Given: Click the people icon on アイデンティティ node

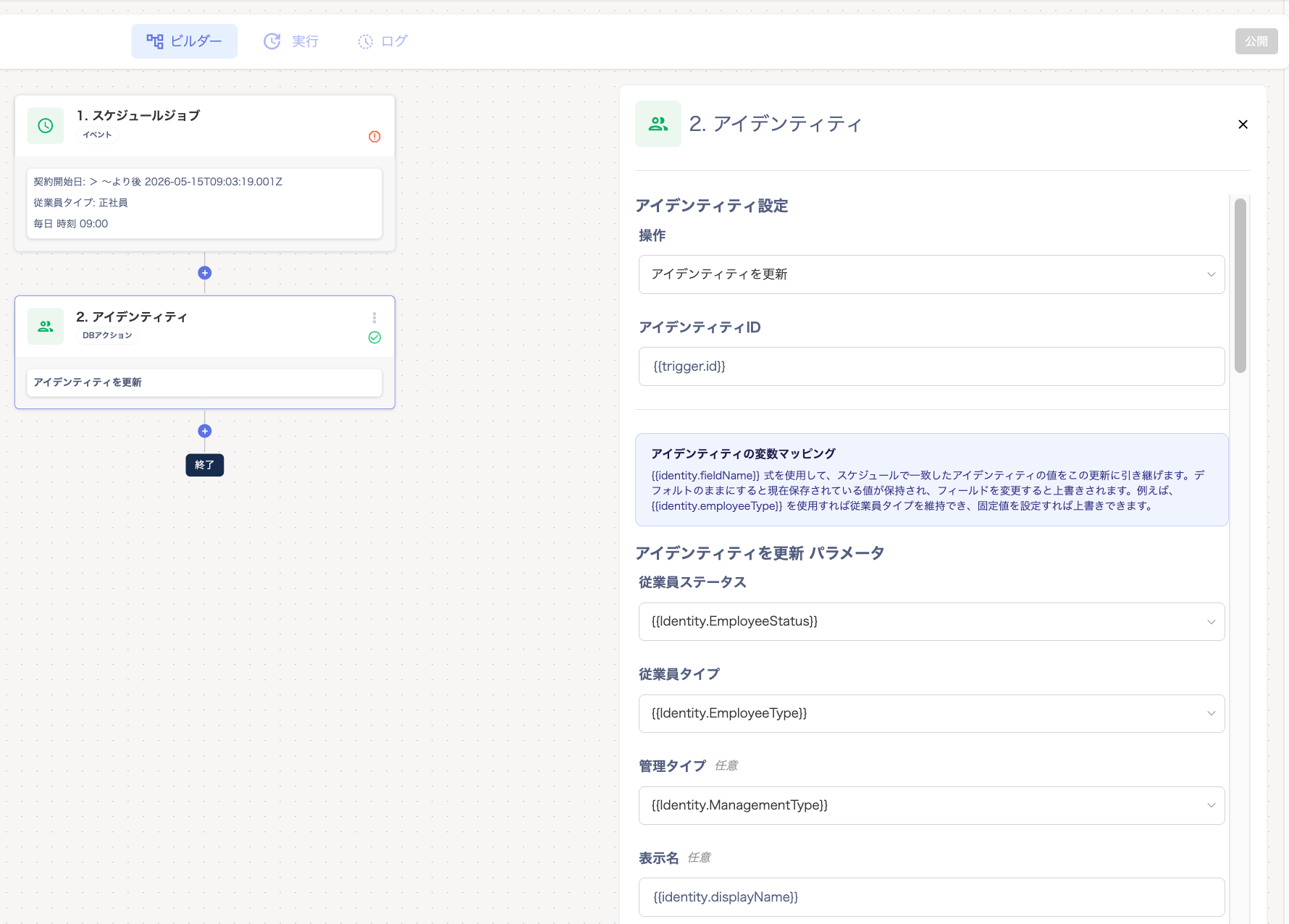Looking at the screenshot, I should pos(46,327).
